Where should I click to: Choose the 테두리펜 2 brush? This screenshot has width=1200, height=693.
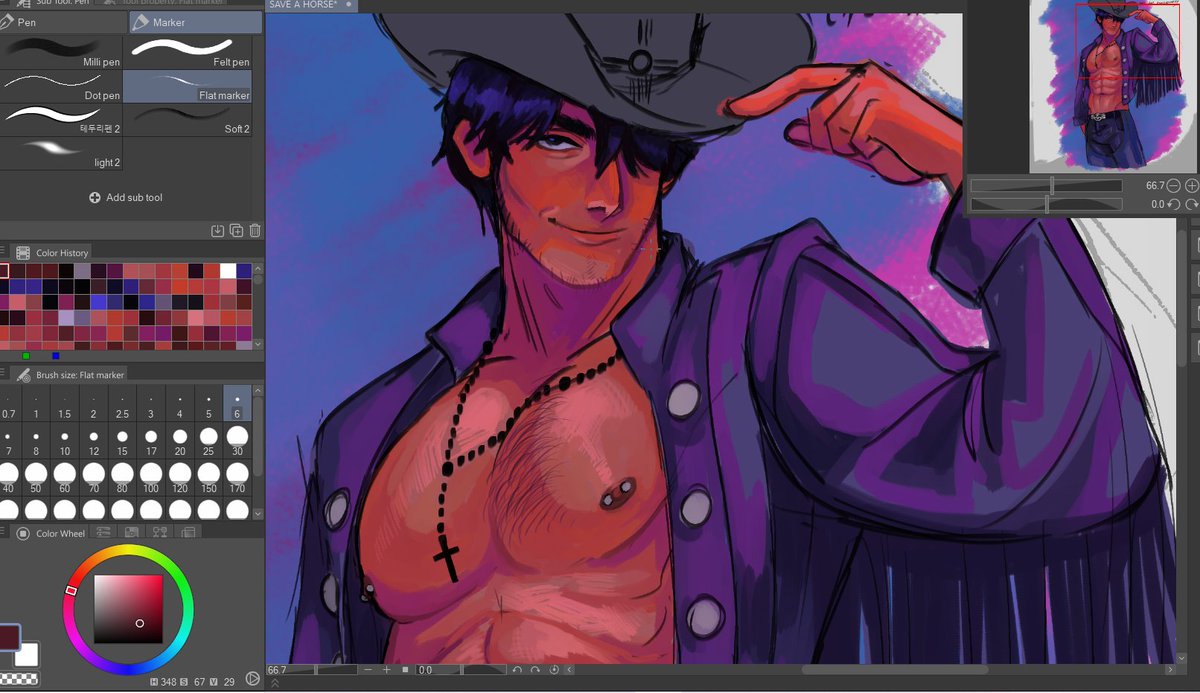point(61,120)
